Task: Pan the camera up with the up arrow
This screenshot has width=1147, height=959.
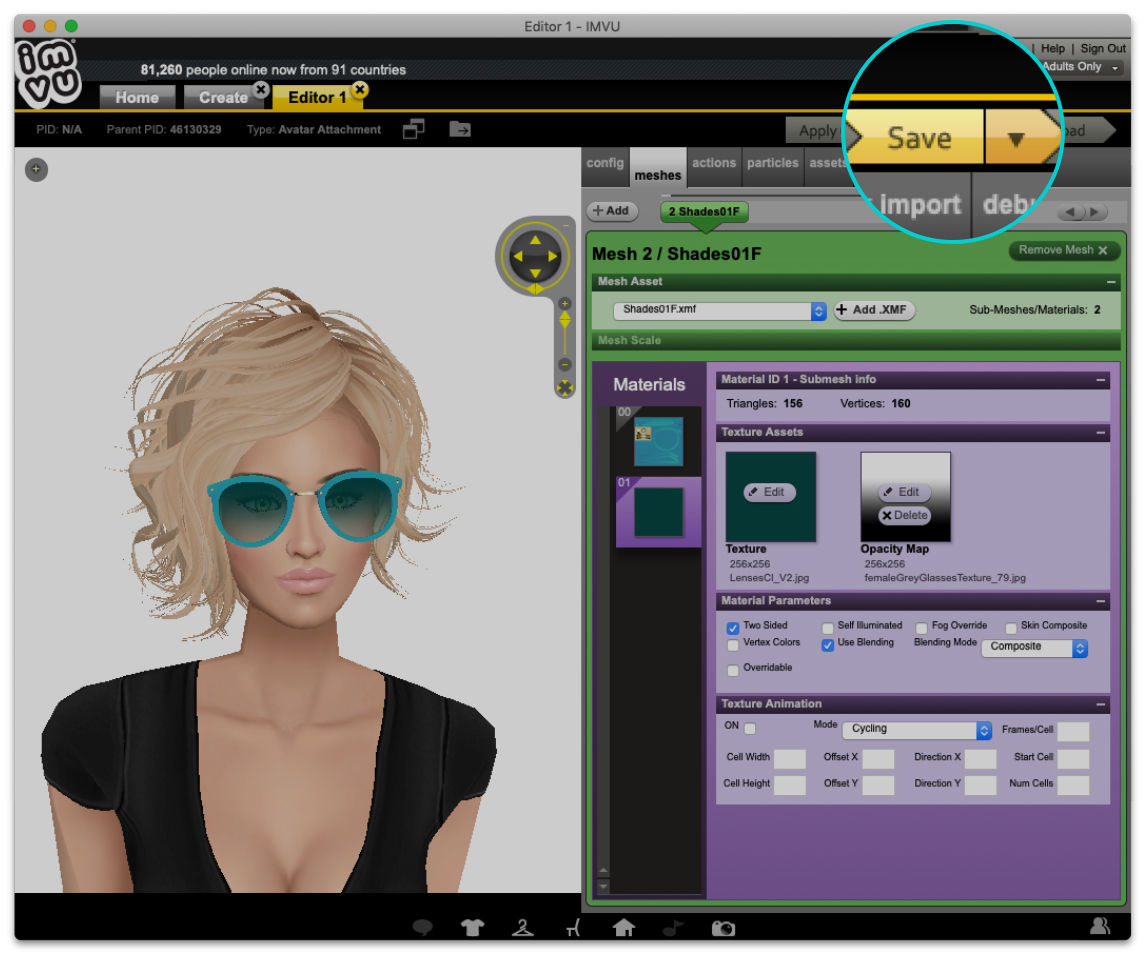Action: tap(535, 240)
